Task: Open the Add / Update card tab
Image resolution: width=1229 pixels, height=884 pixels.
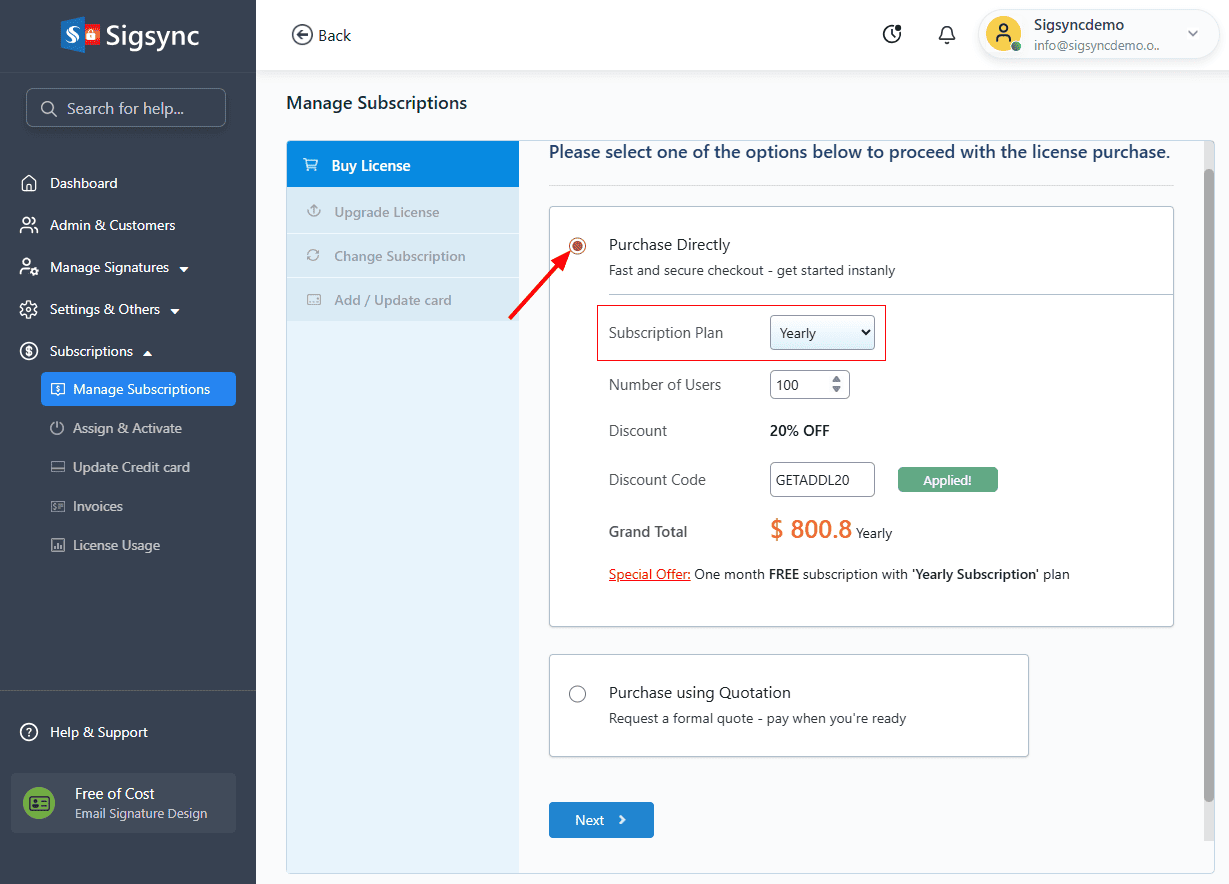Action: pos(403,300)
